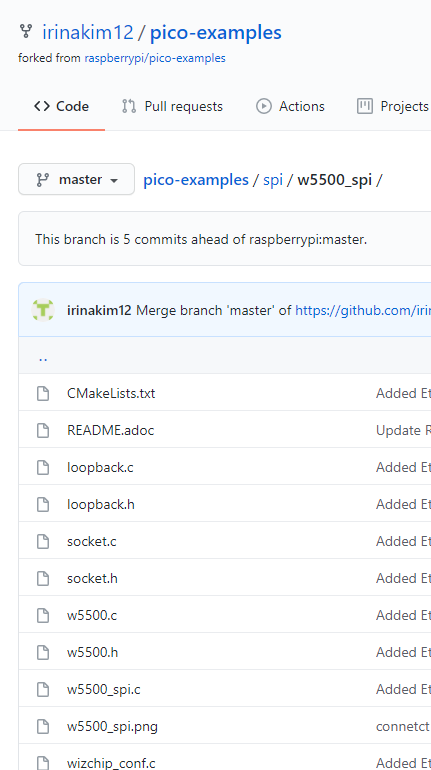Open the loopback.c file
The height and width of the screenshot is (770, 431).
coord(100,467)
